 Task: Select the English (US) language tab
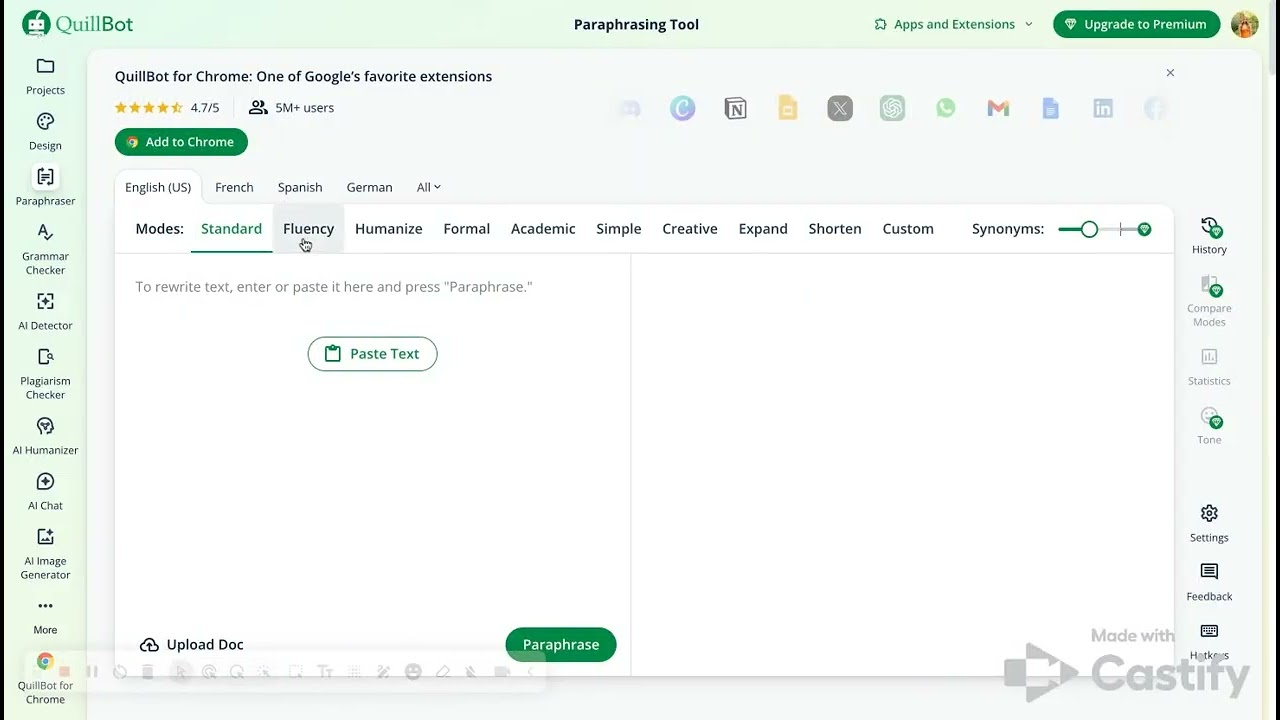click(158, 187)
